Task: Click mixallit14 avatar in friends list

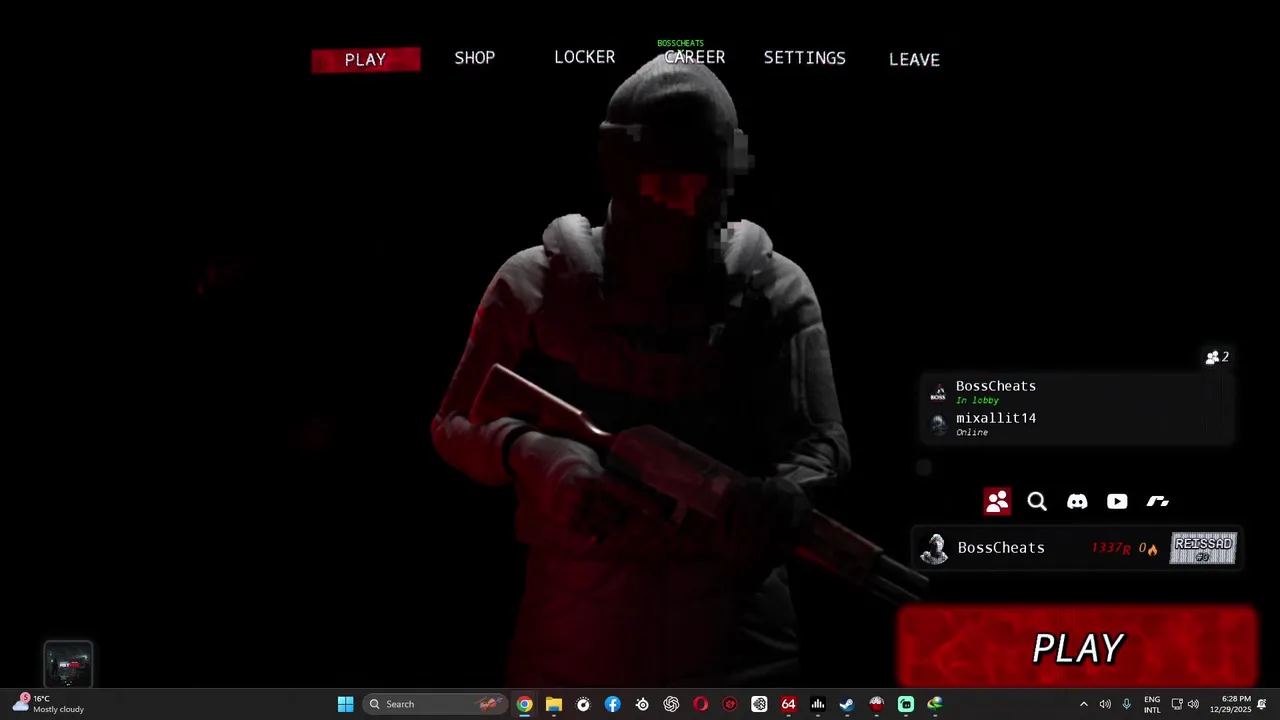Action: click(938, 425)
